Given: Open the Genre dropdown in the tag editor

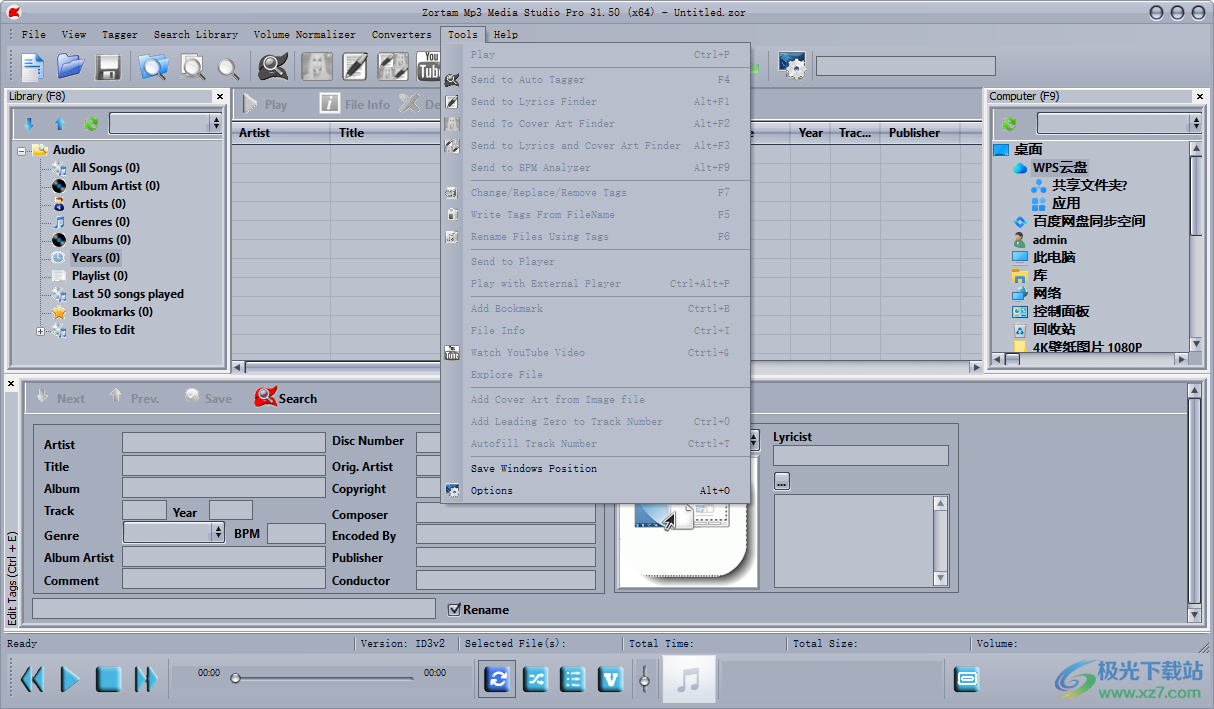Looking at the screenshot, I should point(217,533).
